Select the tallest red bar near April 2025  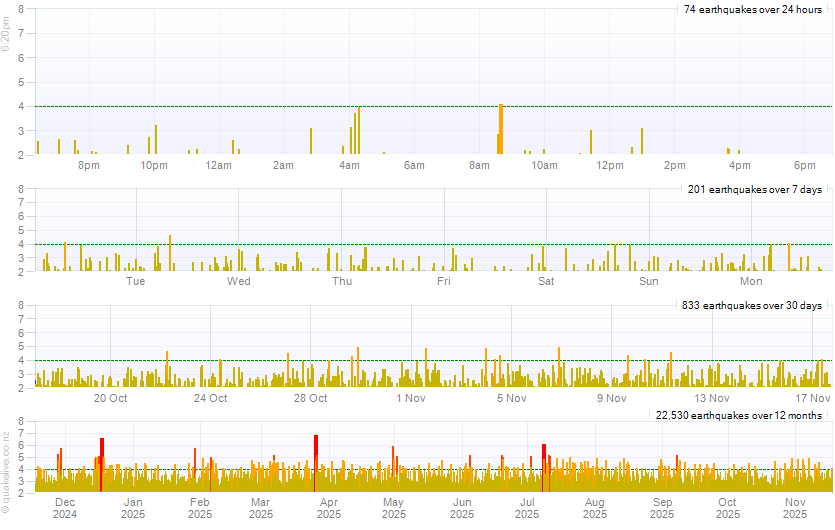[x=316, y=463]
